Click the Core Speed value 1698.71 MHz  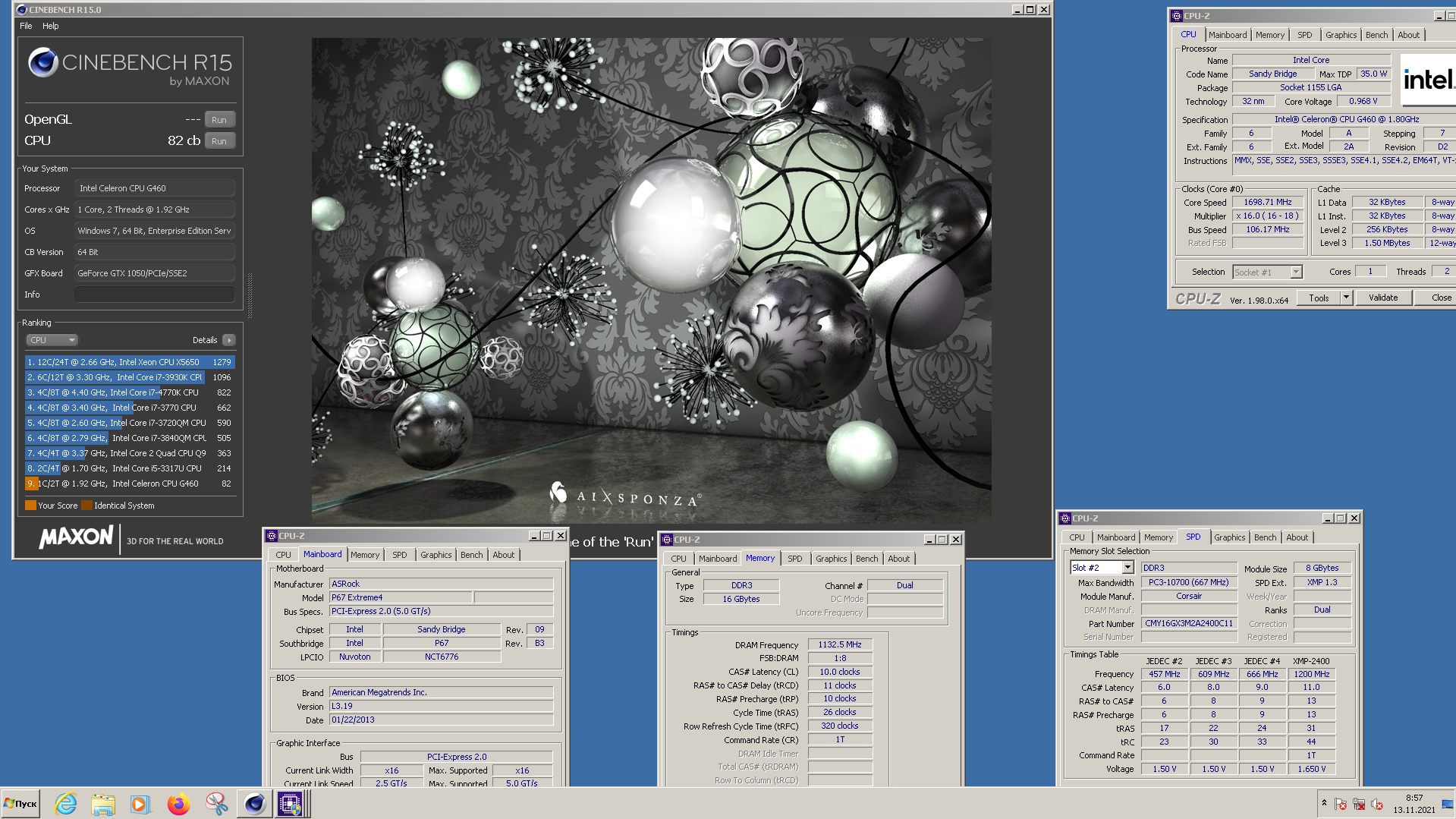pyautogui.click(x=1267, y=202)
